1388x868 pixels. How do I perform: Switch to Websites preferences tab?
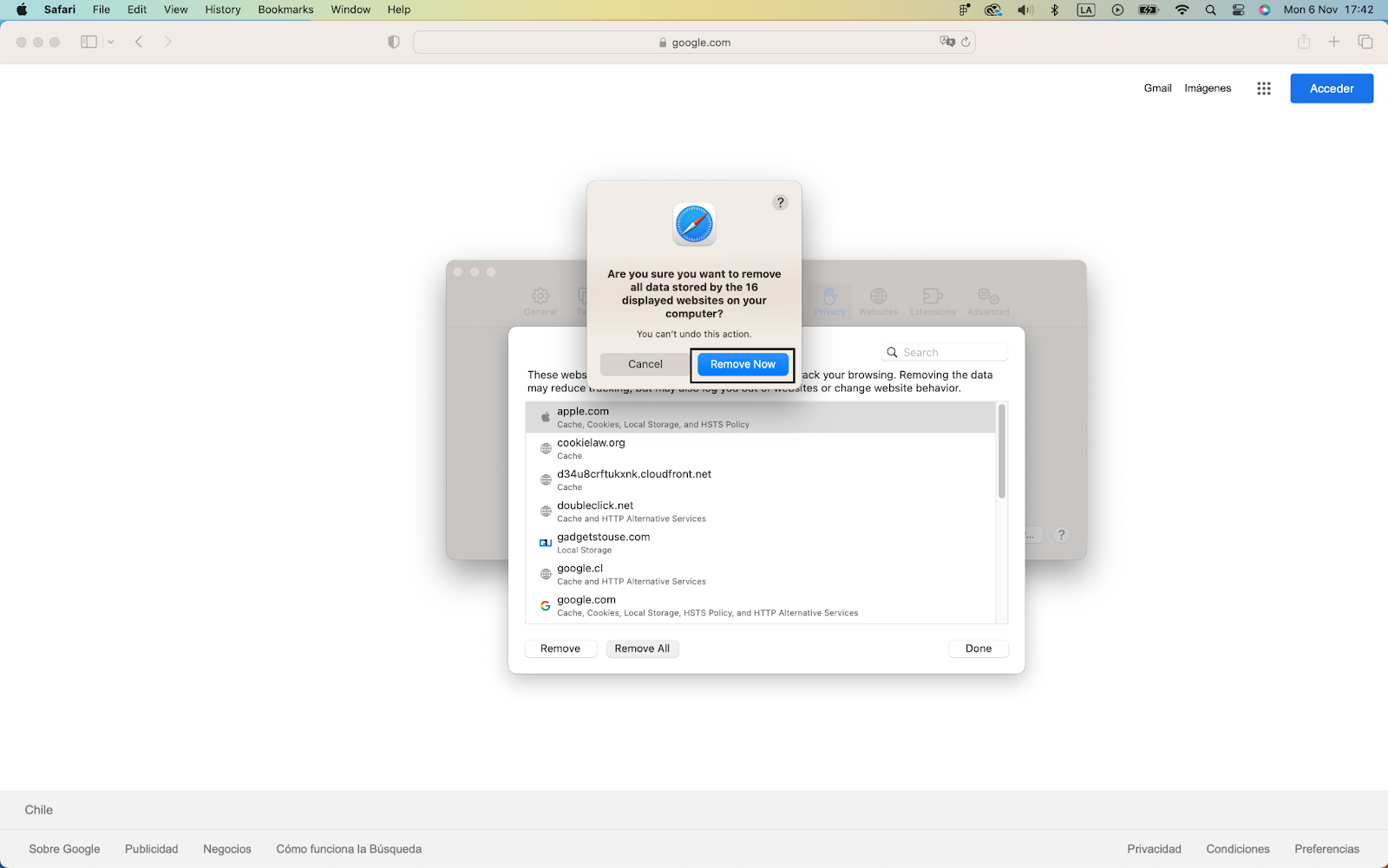click(x=878, y=302)
